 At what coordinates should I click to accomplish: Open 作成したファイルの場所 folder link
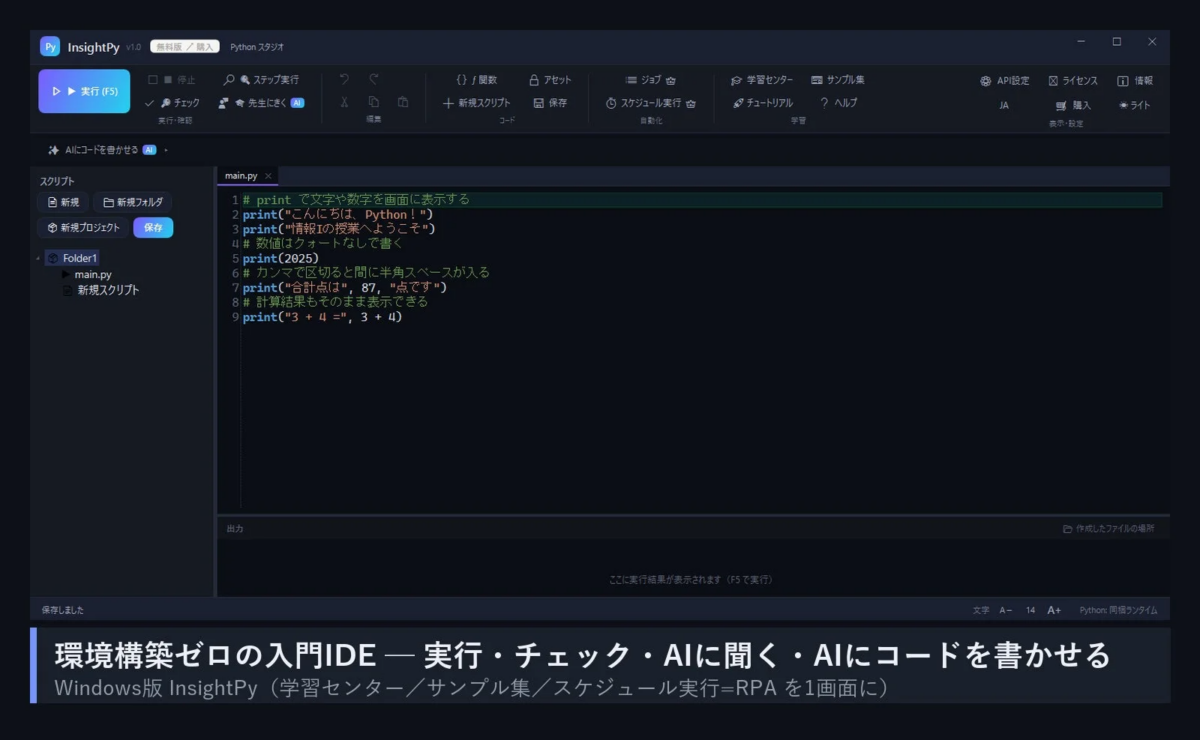pyautogui.click(x=1109, y=528)
